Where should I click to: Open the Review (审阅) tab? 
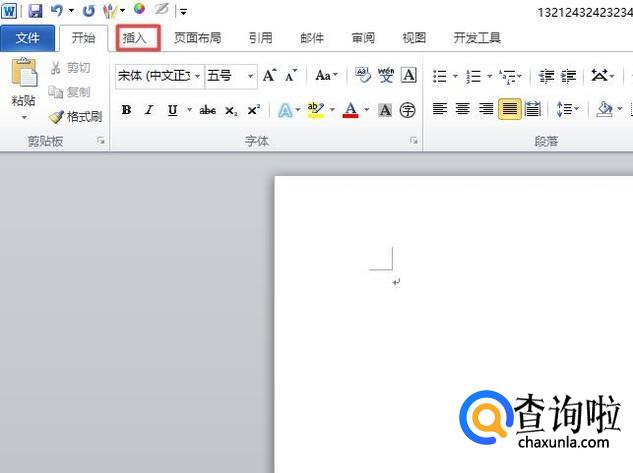(363, 38)
